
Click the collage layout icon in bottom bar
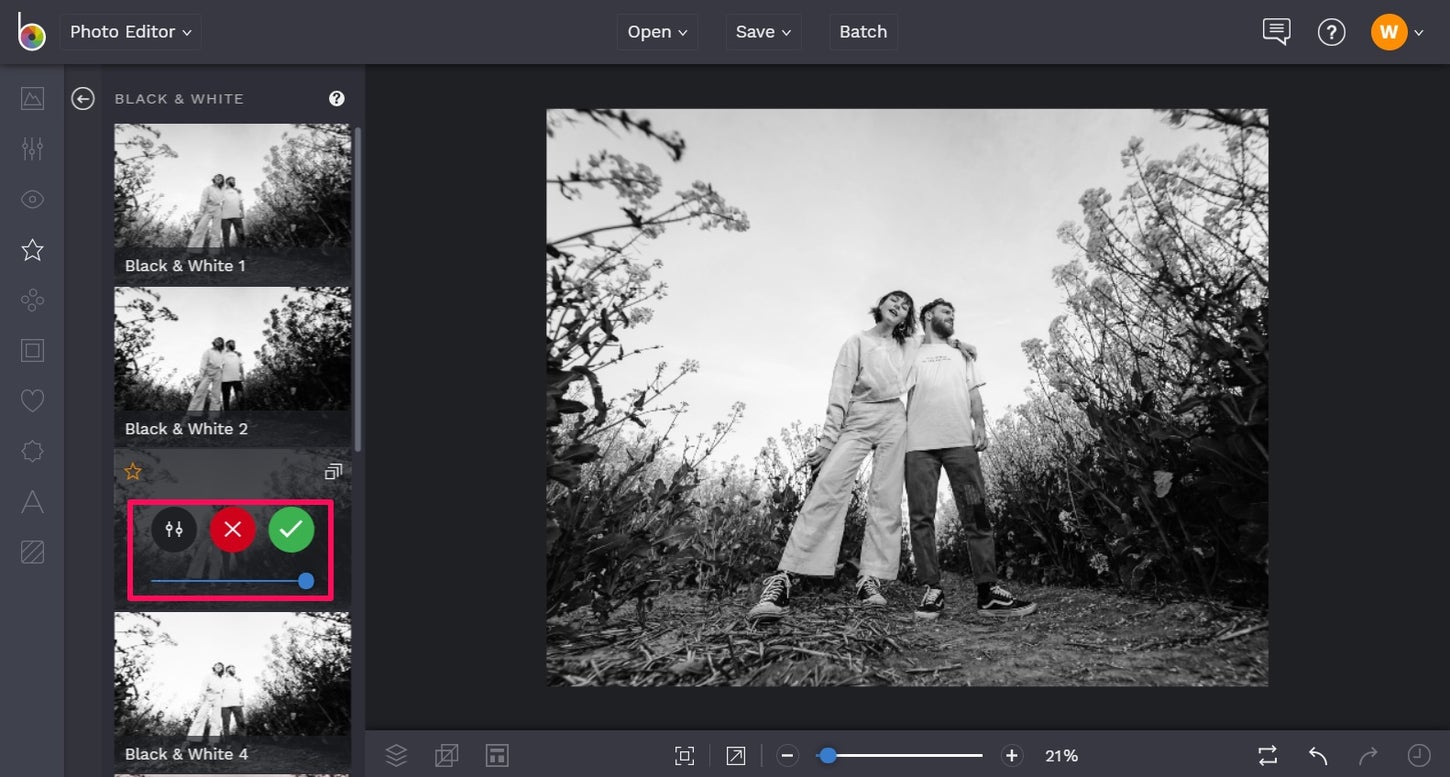pyautogui.click(x=497, y=755)
